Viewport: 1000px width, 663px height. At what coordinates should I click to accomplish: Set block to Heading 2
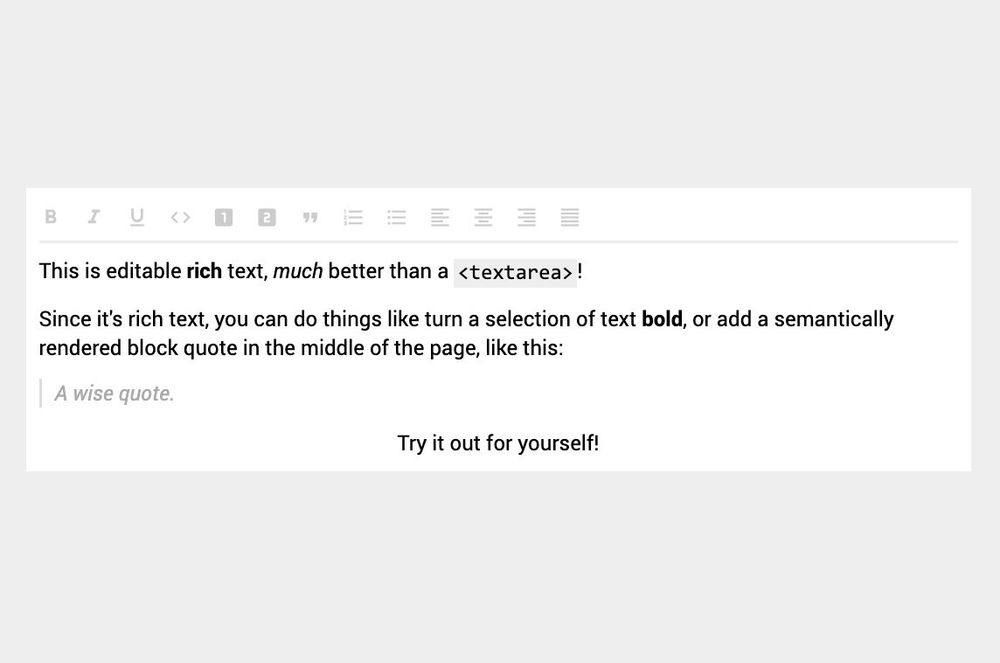click(x=267, y=217)
